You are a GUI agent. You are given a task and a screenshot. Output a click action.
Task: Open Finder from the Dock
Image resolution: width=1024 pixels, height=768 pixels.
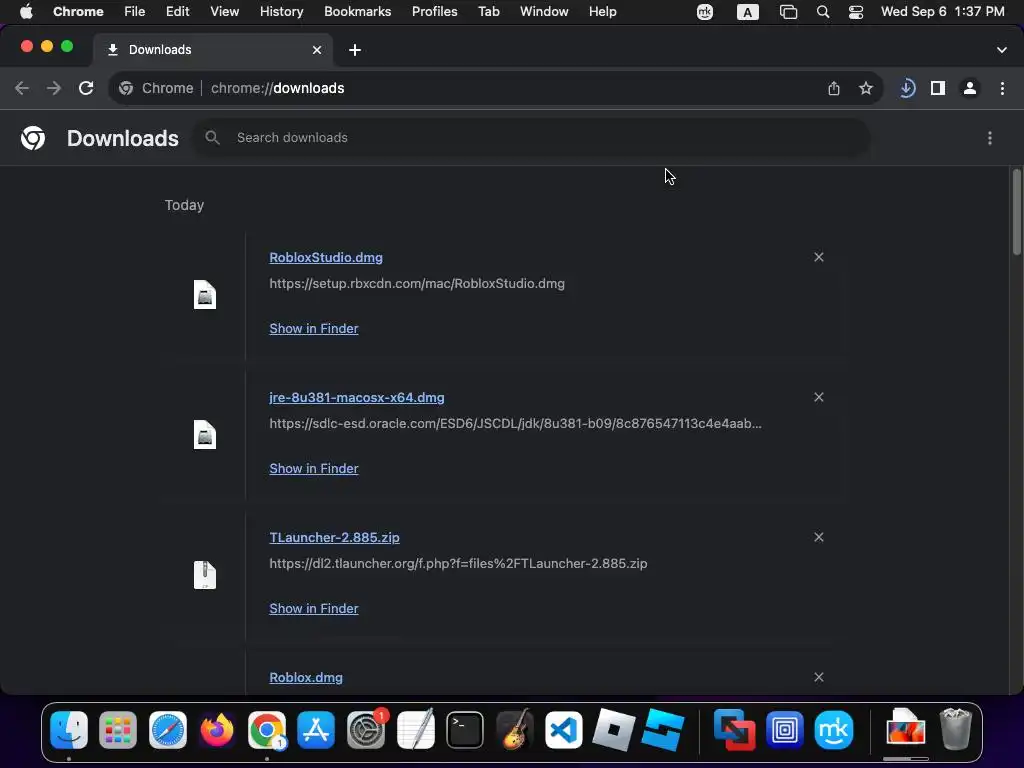[x=69, y=729]
